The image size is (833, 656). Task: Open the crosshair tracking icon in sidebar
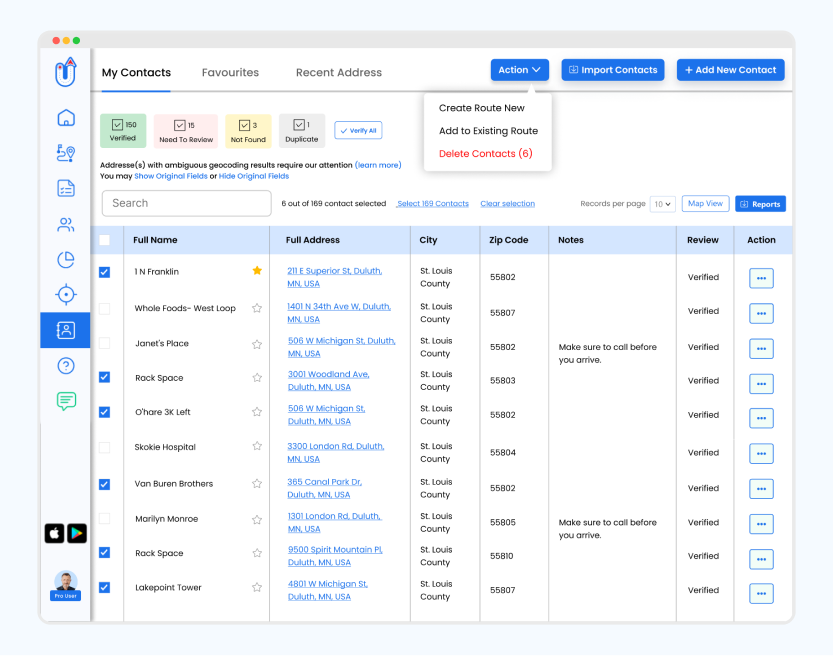(x=66, y=294)
